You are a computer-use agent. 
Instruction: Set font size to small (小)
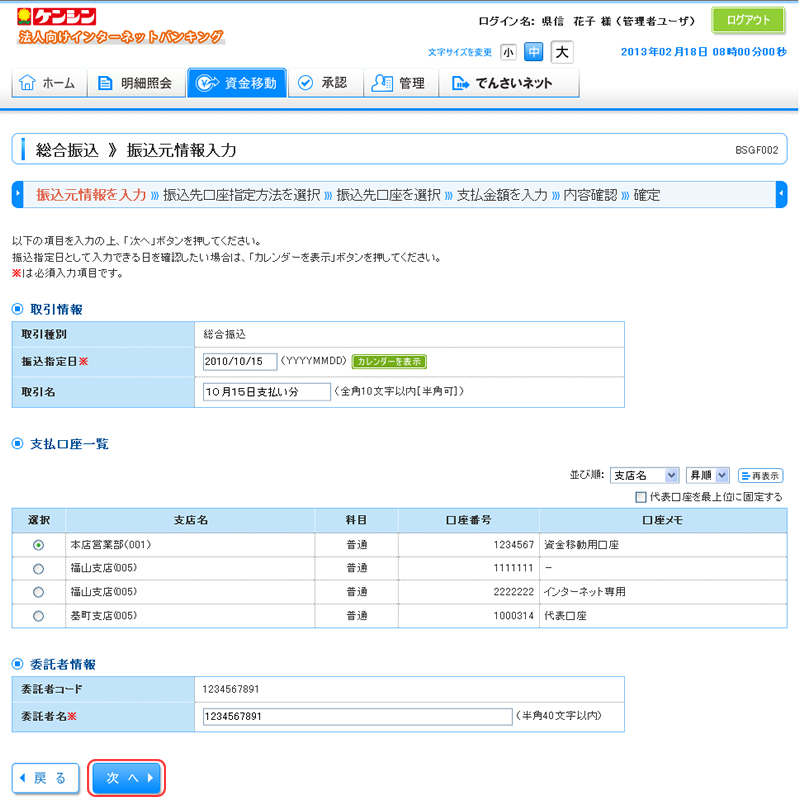pyautogui.click(x=508, y=52)
